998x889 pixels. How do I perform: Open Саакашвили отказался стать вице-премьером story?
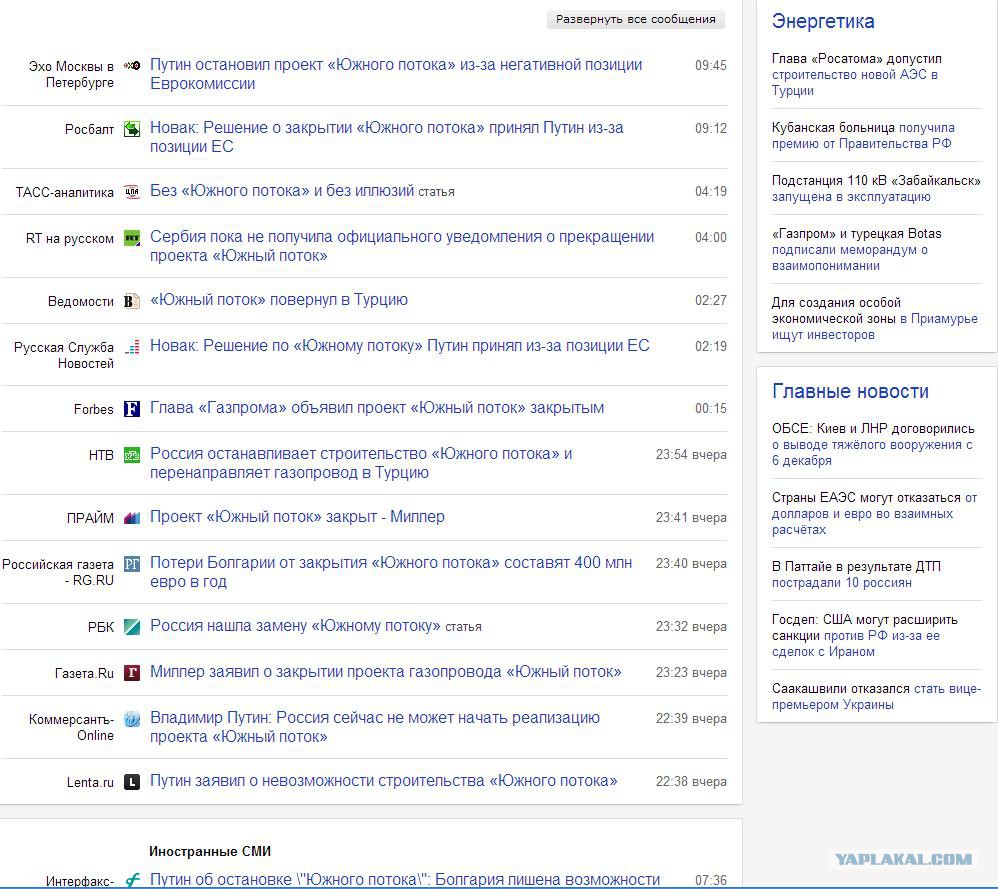pos(876,696)
